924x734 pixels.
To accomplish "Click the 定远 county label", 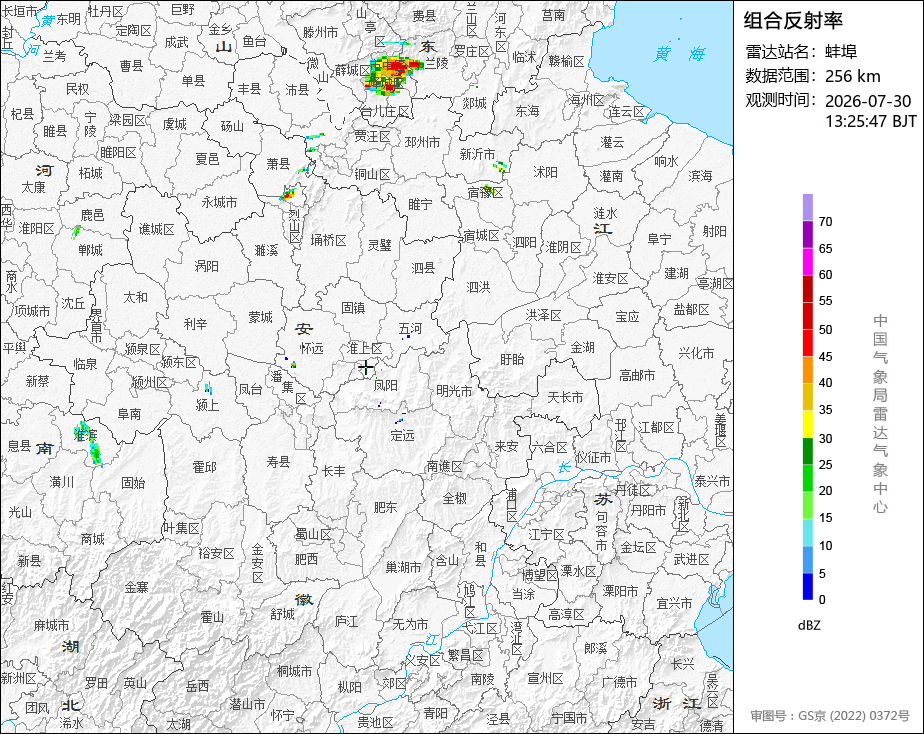I will pos(402,435).
